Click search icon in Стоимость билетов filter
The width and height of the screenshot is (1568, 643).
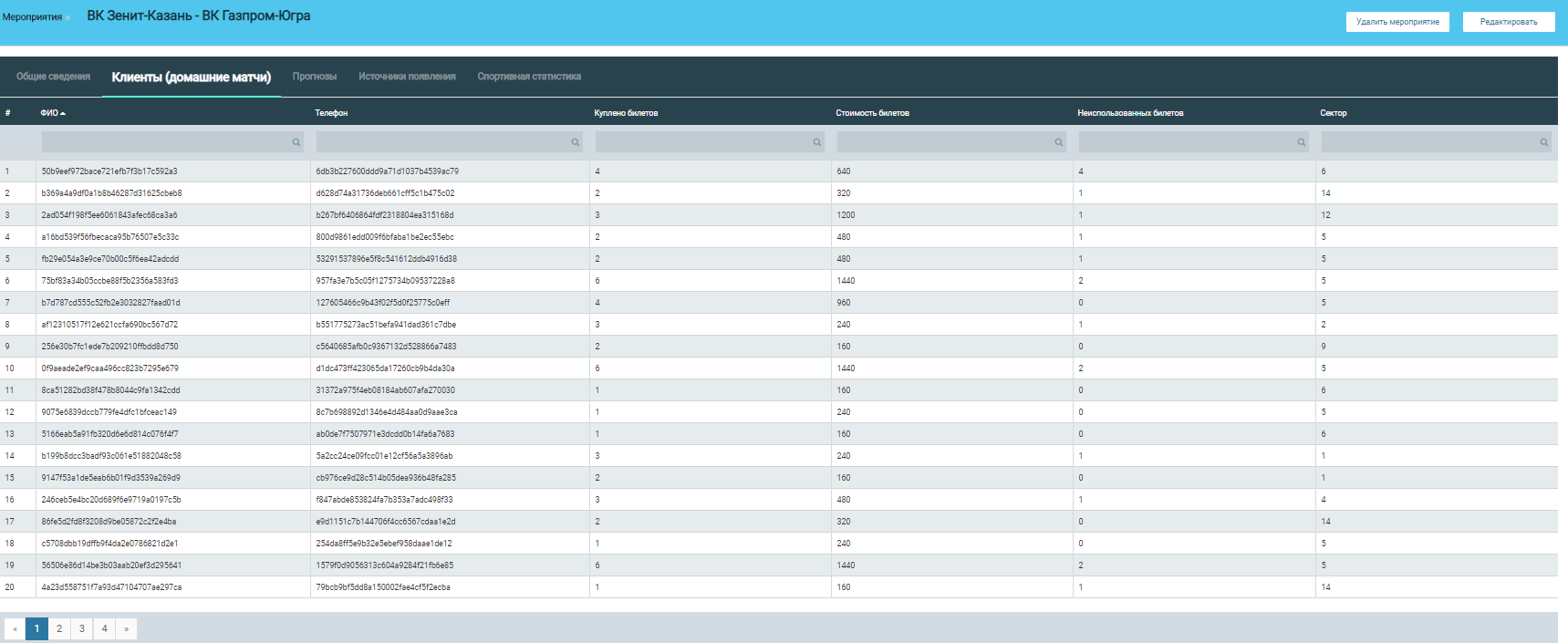(x=1059, y=142)
